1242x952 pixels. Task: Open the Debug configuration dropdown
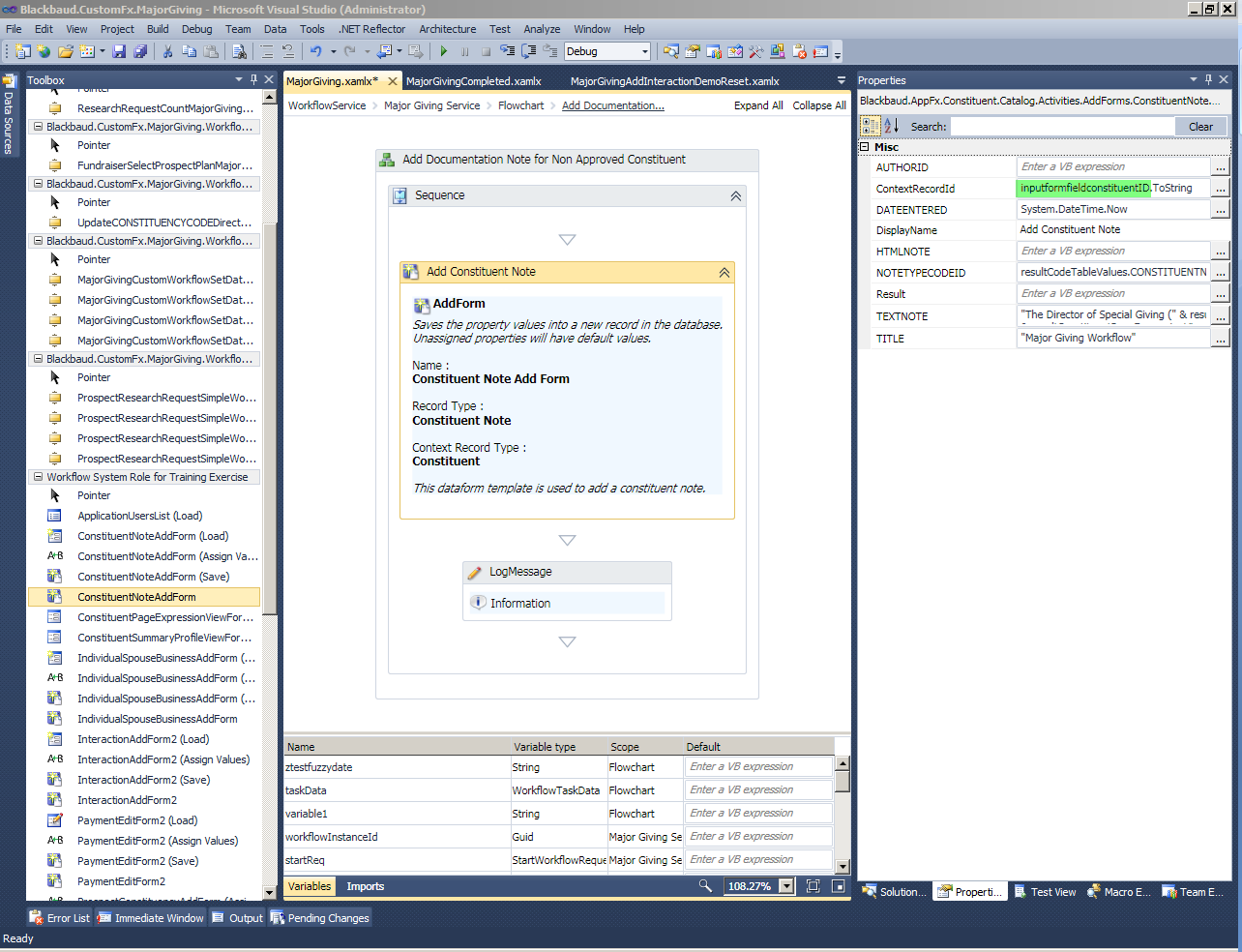[x=644, y=51]
